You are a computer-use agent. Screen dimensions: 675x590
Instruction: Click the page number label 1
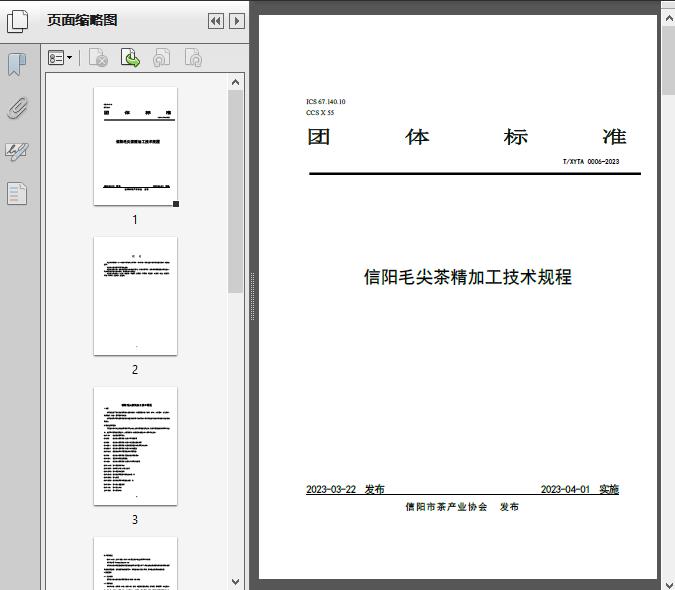click(x=135, y=220)
